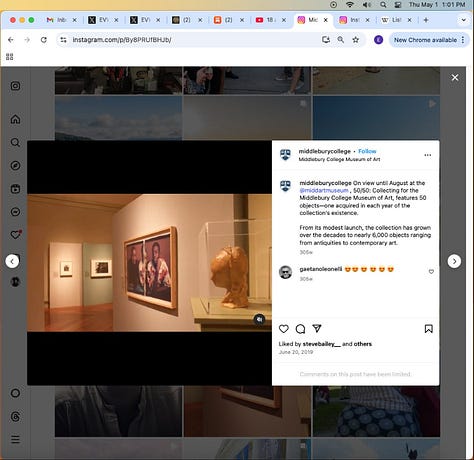Open @middartmuseum mention link
Screen dimensions: 474x460
point(324,190)
